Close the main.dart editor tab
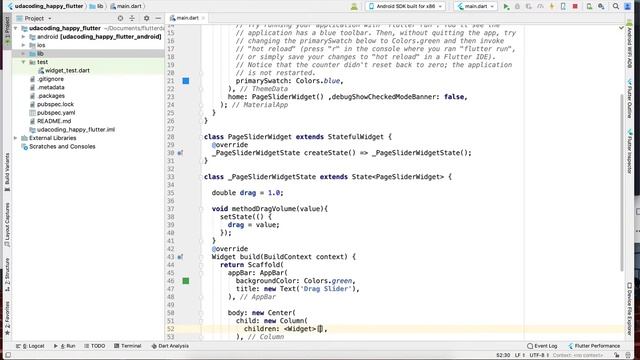Screen dimensions: 640x360 coord(203,18)
